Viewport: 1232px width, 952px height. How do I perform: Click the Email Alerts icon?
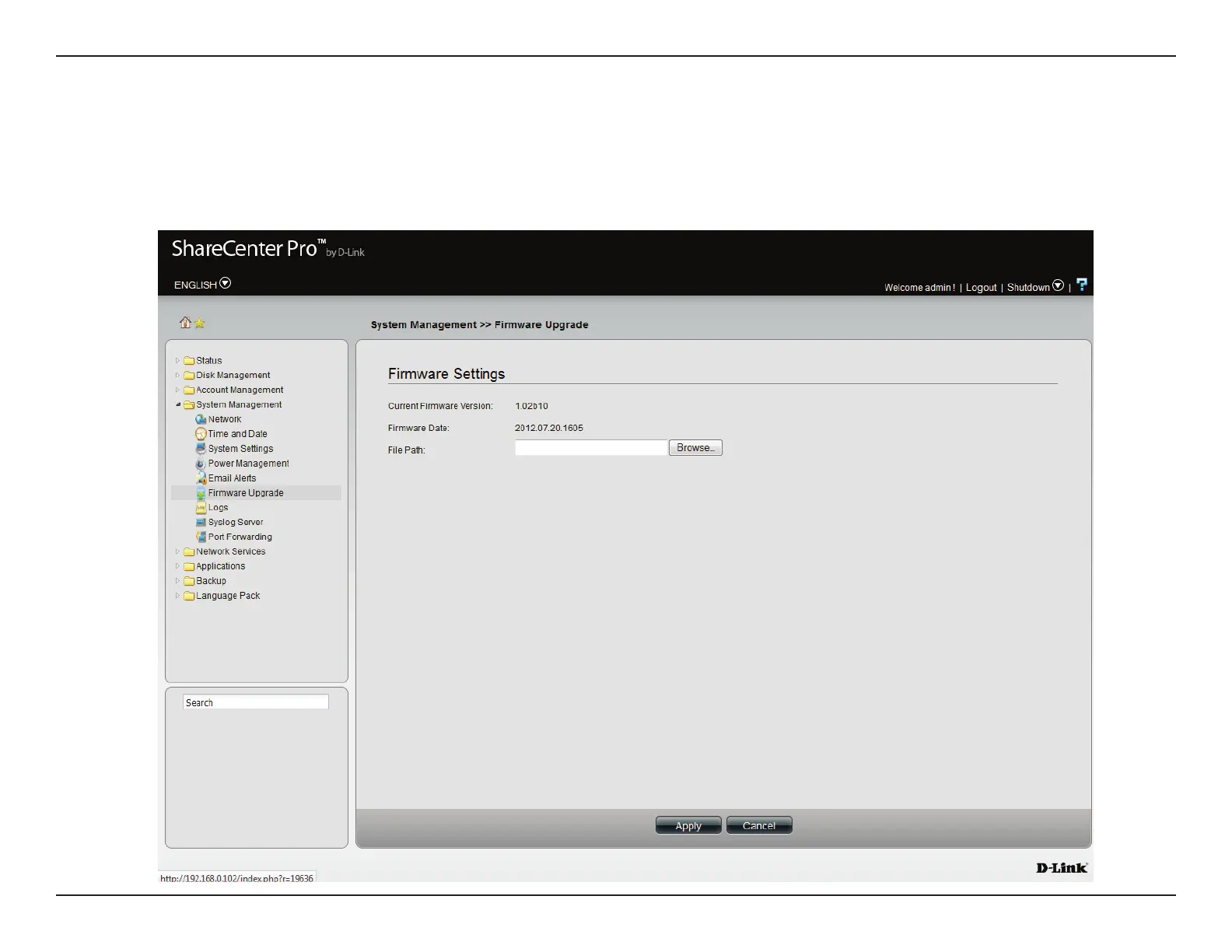[x=201, y=478]
